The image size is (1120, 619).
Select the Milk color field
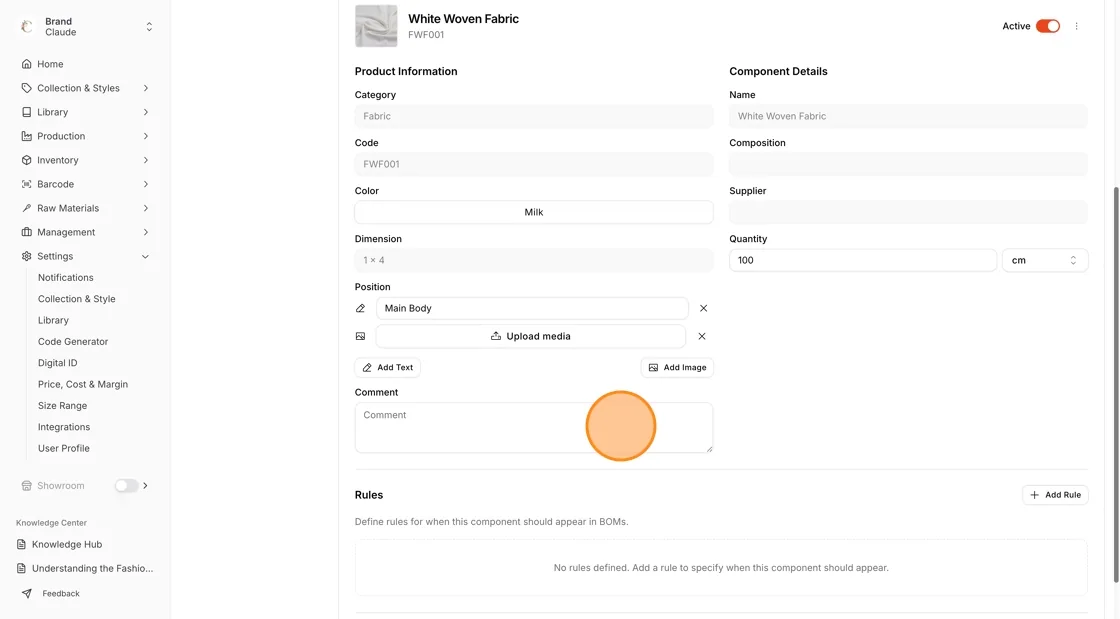click(534, 212)
